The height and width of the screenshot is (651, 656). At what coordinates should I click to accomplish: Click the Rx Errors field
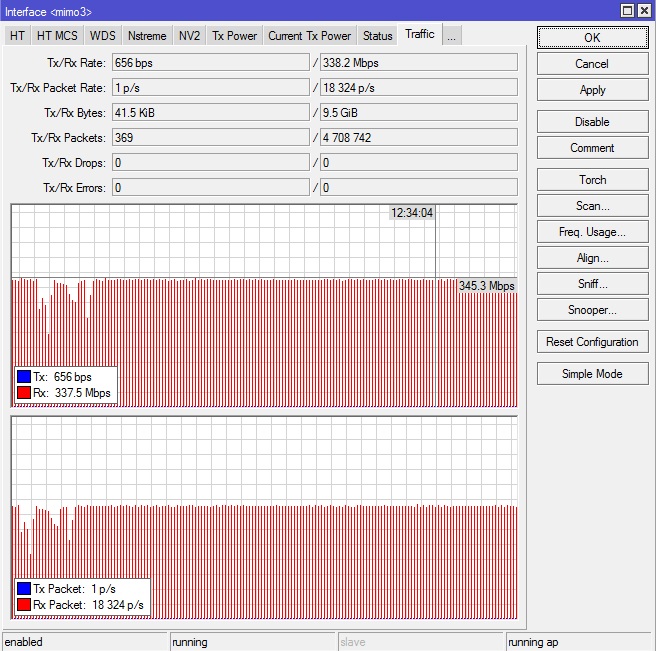(419, 188)
